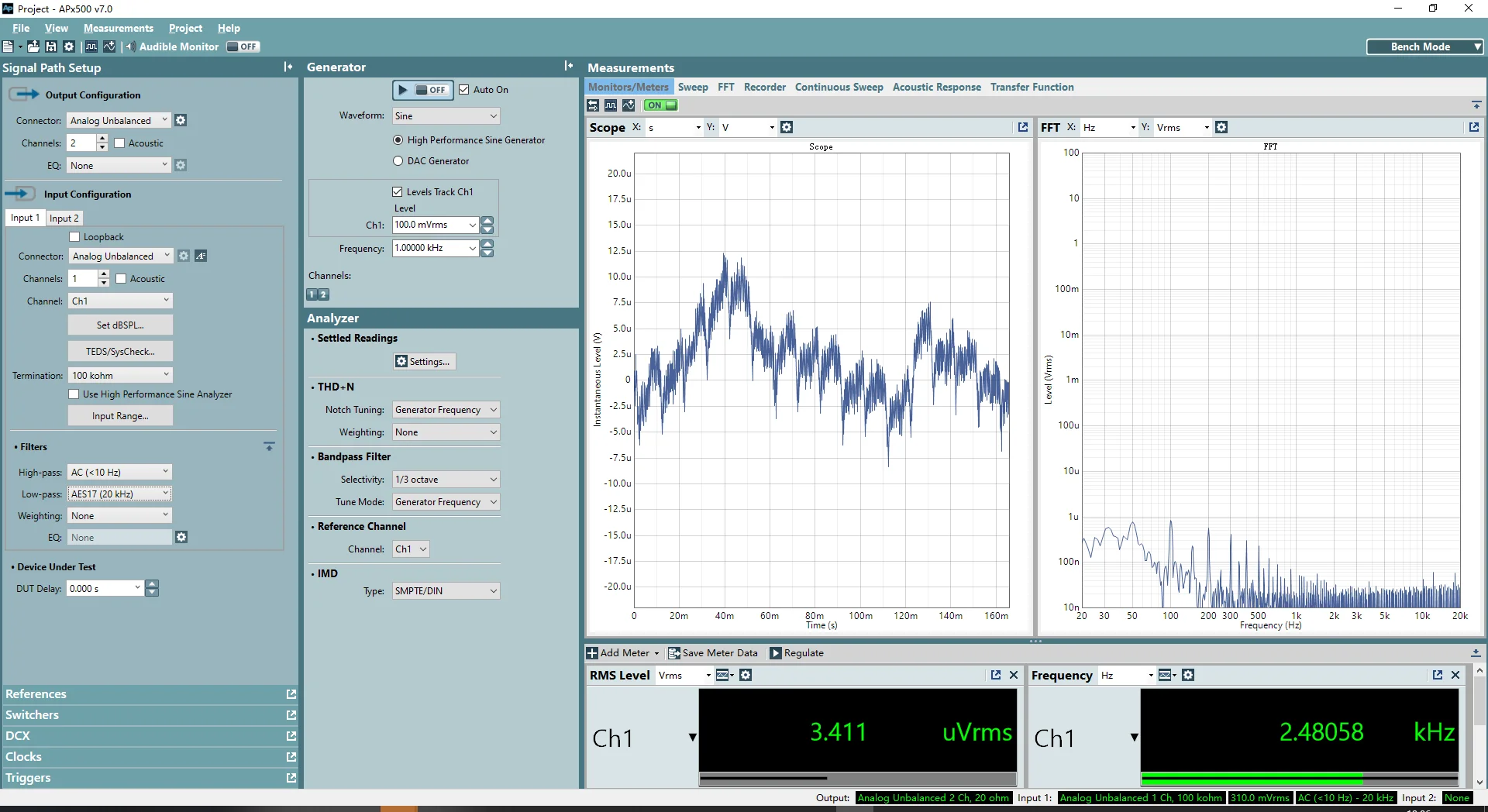
Task: Click the Set dBSPL... button
Action: (120, 325)
